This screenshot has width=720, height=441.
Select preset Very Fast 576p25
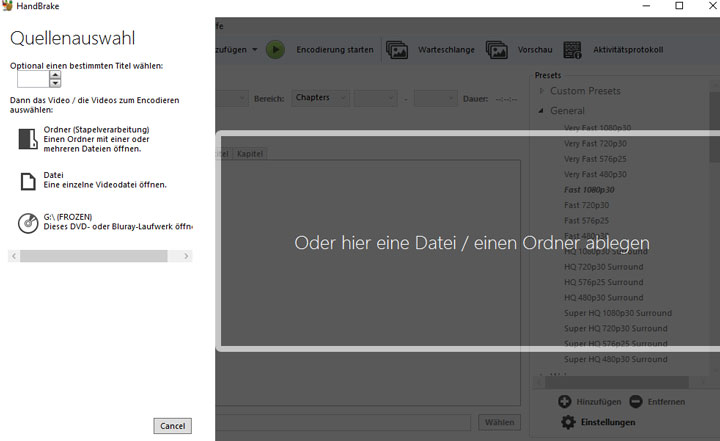(x=595, y=159)
